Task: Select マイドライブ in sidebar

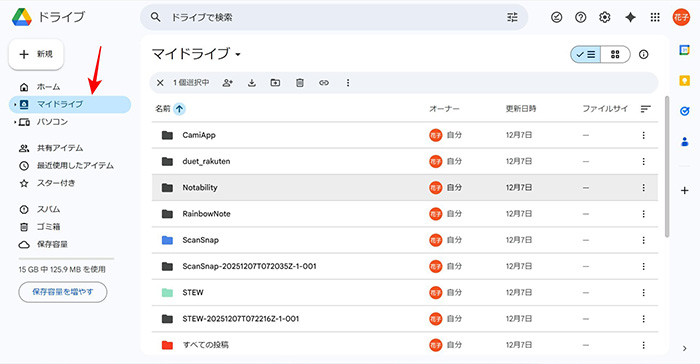Action: (x=70, y=105)
